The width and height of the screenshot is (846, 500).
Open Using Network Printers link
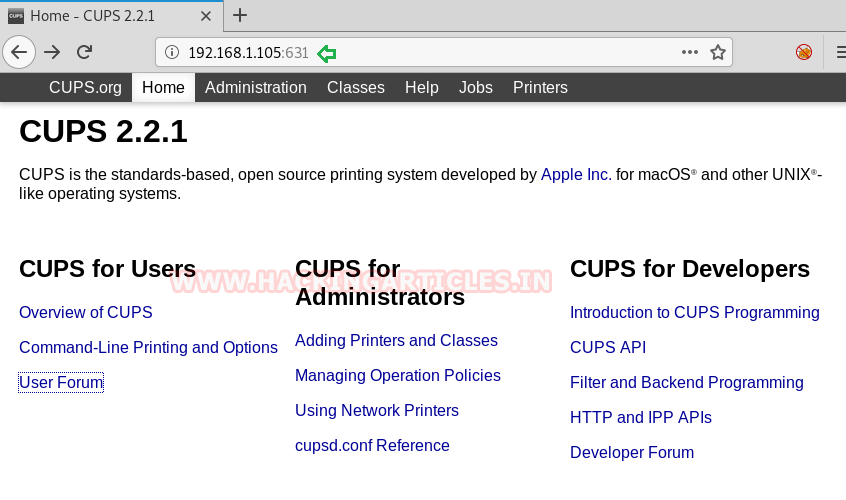[x=377, y=410]
